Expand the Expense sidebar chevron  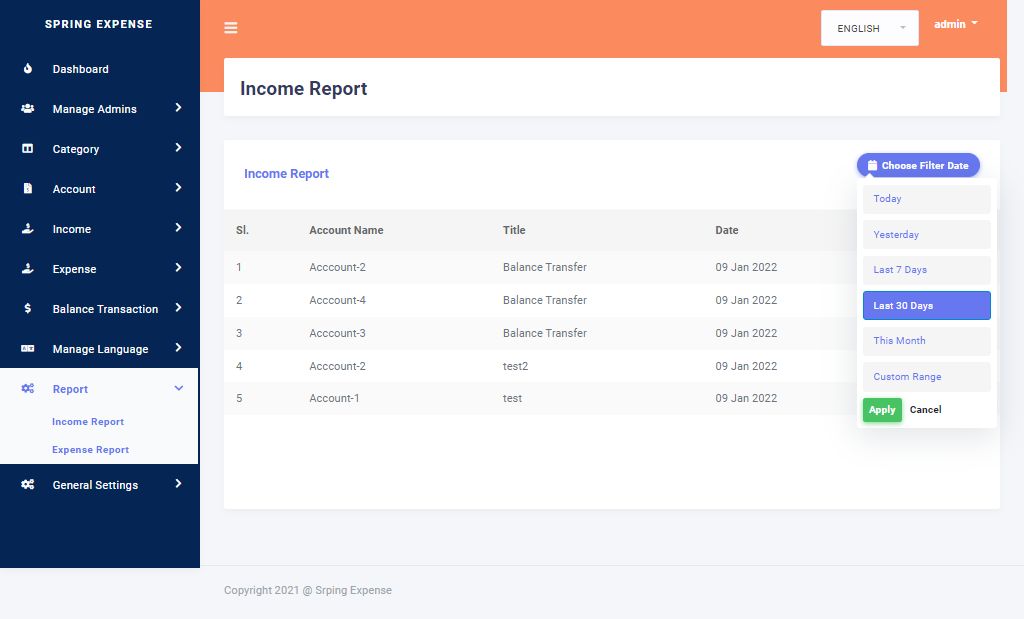point(178,268)
